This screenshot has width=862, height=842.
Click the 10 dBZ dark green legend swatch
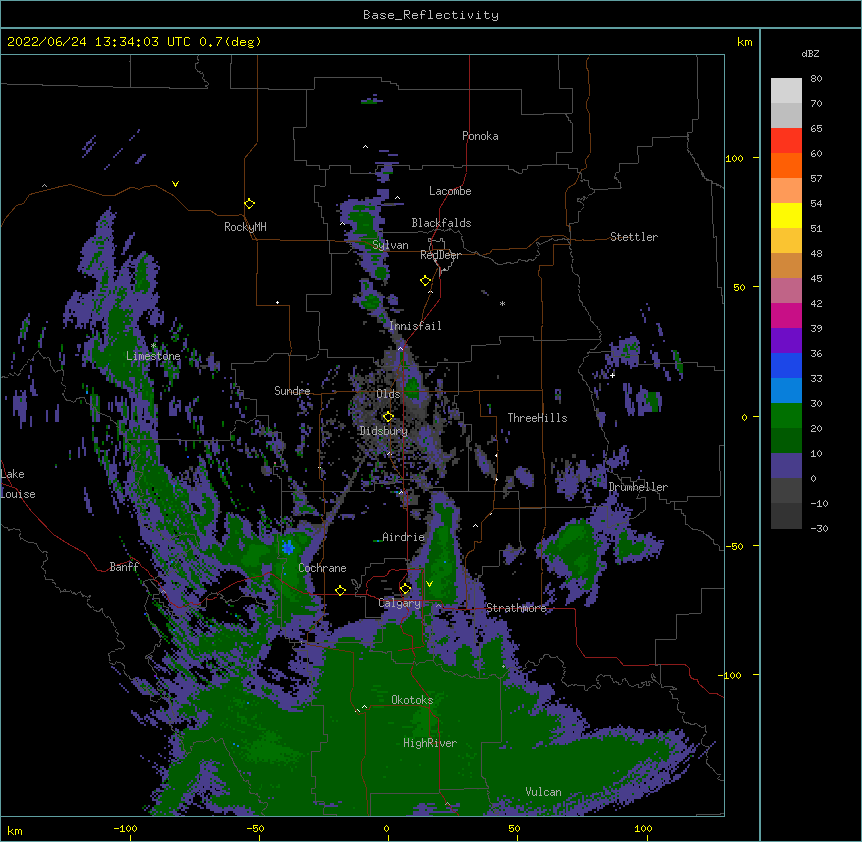pyautogui.click(x=786, y=440)
